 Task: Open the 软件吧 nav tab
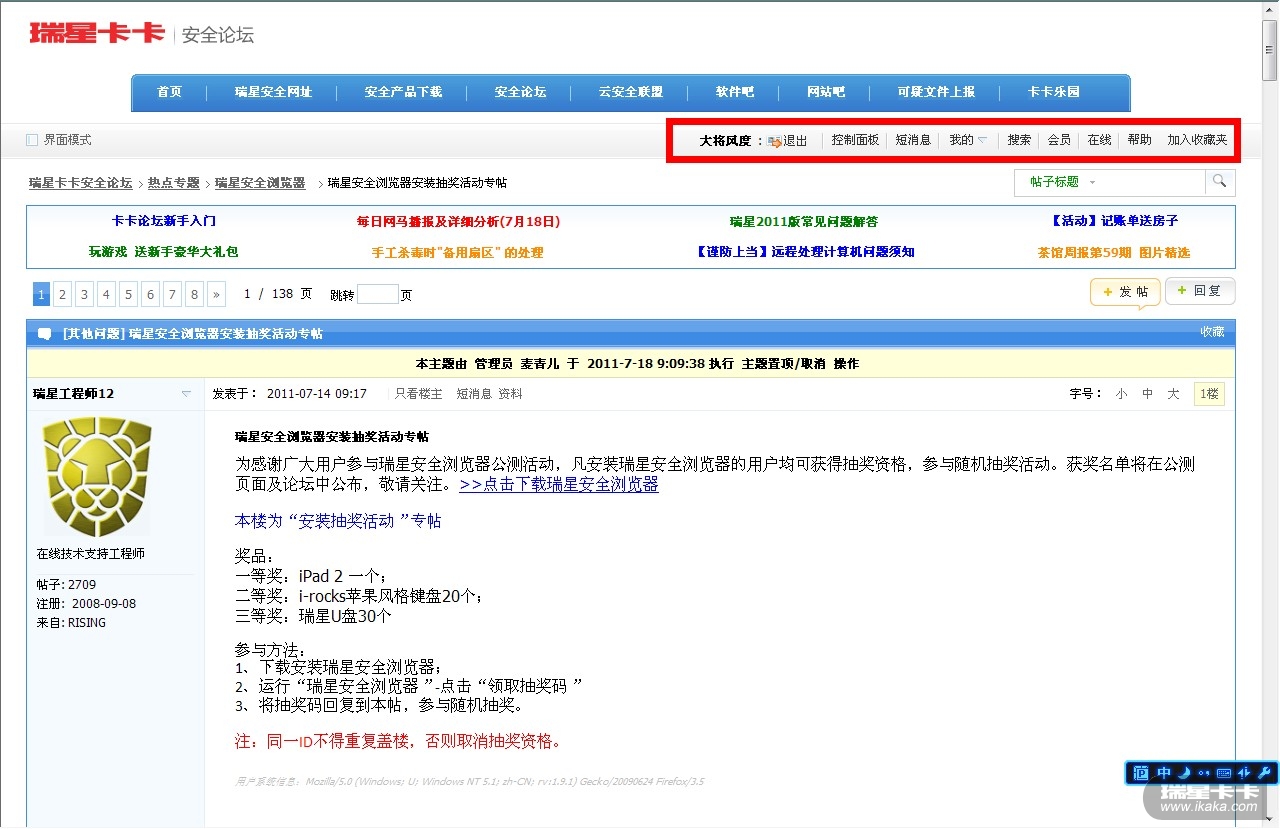click(734, 92)
